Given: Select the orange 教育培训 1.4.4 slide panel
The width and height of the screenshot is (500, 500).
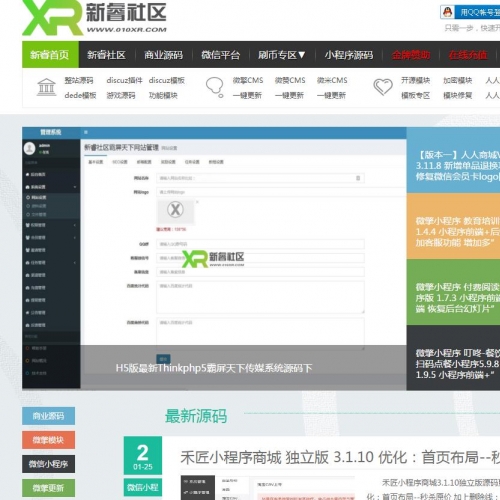Looking at the screenshot, I should click(x=453, y=226).
